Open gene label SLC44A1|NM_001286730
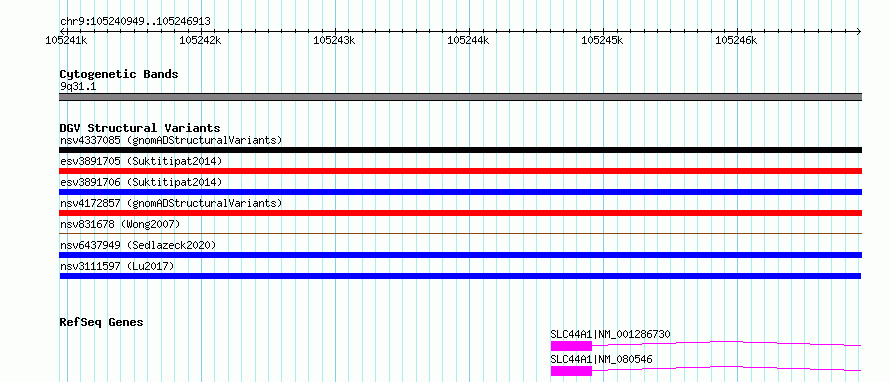The width and height of the screenshot is (890, 382). [610, 334]
